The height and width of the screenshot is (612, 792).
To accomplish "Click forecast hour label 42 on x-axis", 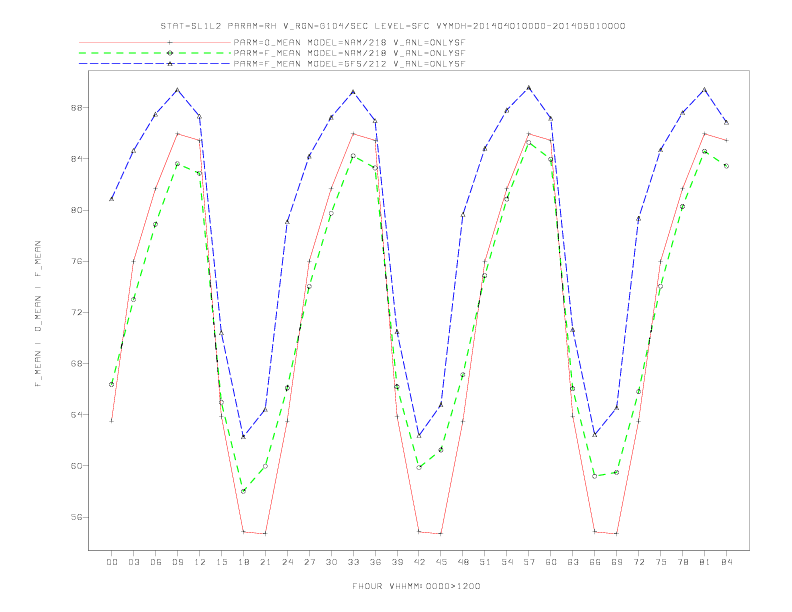I will coord(419,562).
